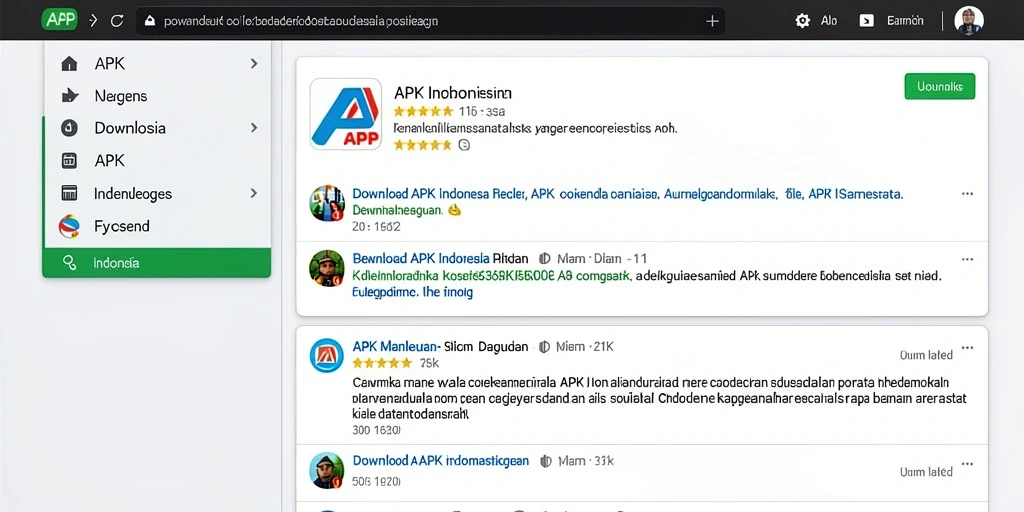Expand the Downlosia sidebar chevron
1024x512 pixels.
click(254, 128)
